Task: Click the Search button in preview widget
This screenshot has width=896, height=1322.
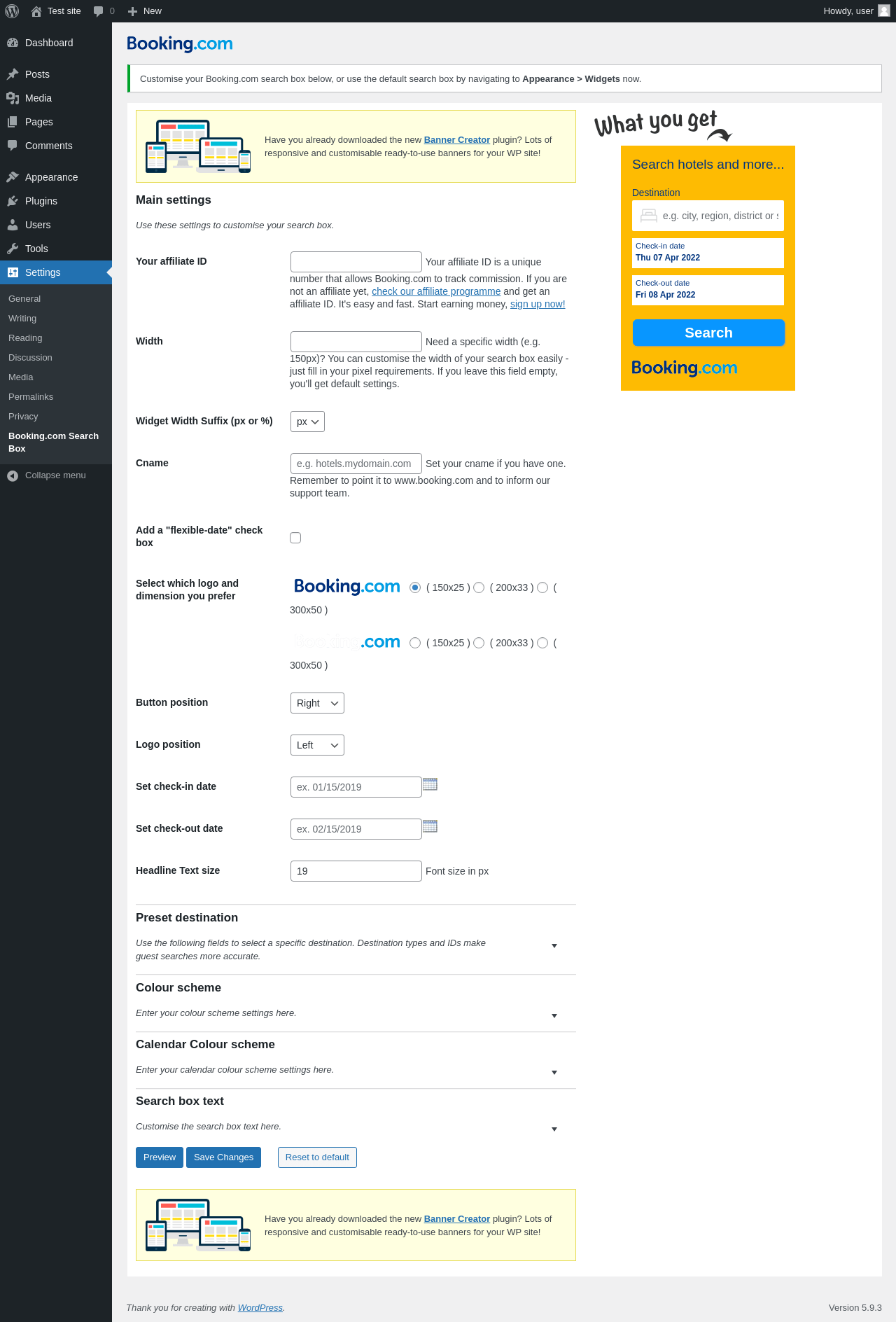Action: (x=708, y=333)
